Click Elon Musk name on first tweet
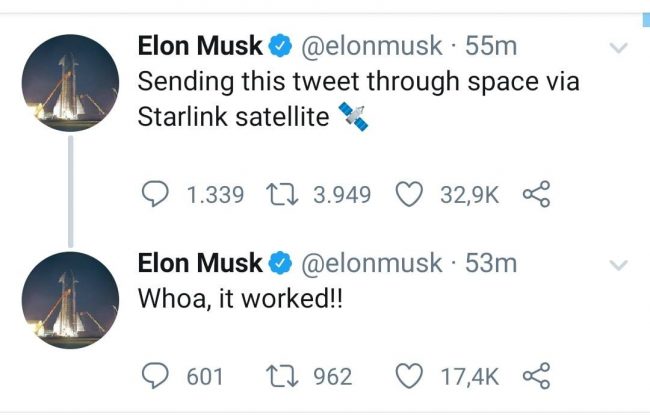 click(200, 46)
